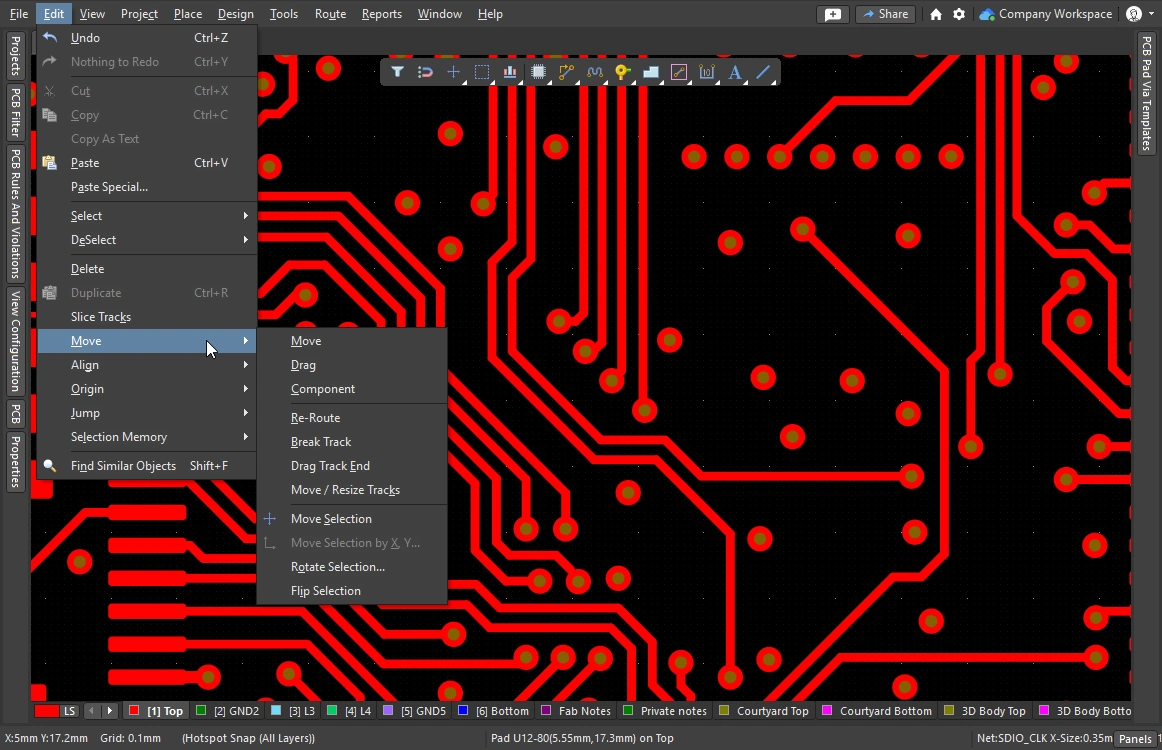This screenshot has width=1162, height=750.
Task: Click the red current layer color swatch
Action: point(46,711)
